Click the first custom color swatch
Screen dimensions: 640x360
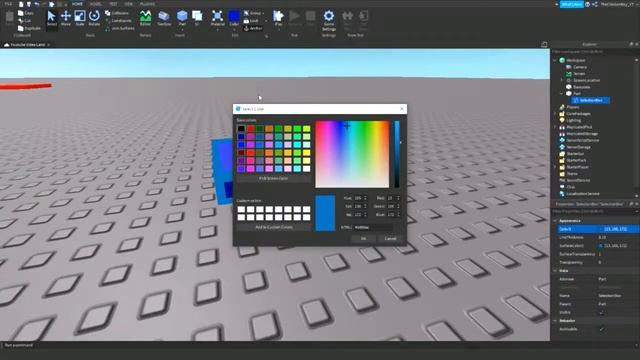click(241, 209)
